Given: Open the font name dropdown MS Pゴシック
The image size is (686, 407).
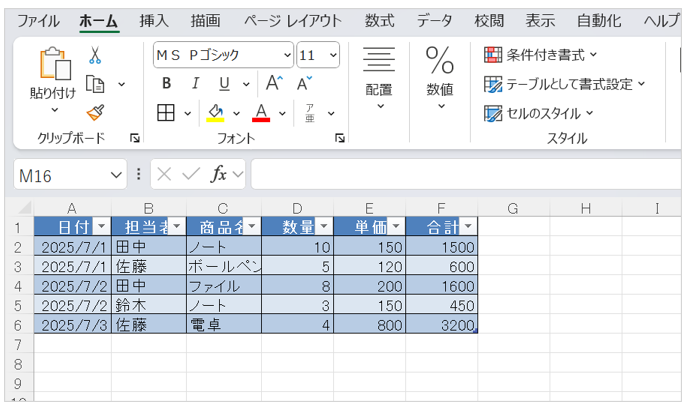Looking at the screenshot, I should click(287, 55).
